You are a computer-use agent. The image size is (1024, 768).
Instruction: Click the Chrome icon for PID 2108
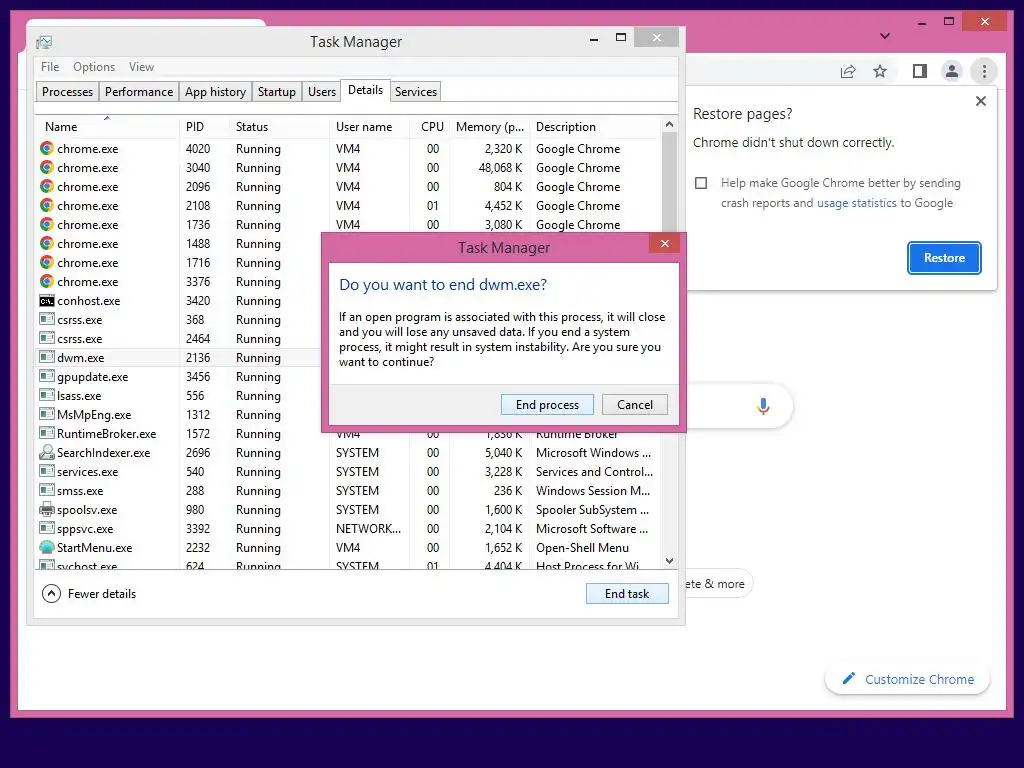click(x=46, y=205)
